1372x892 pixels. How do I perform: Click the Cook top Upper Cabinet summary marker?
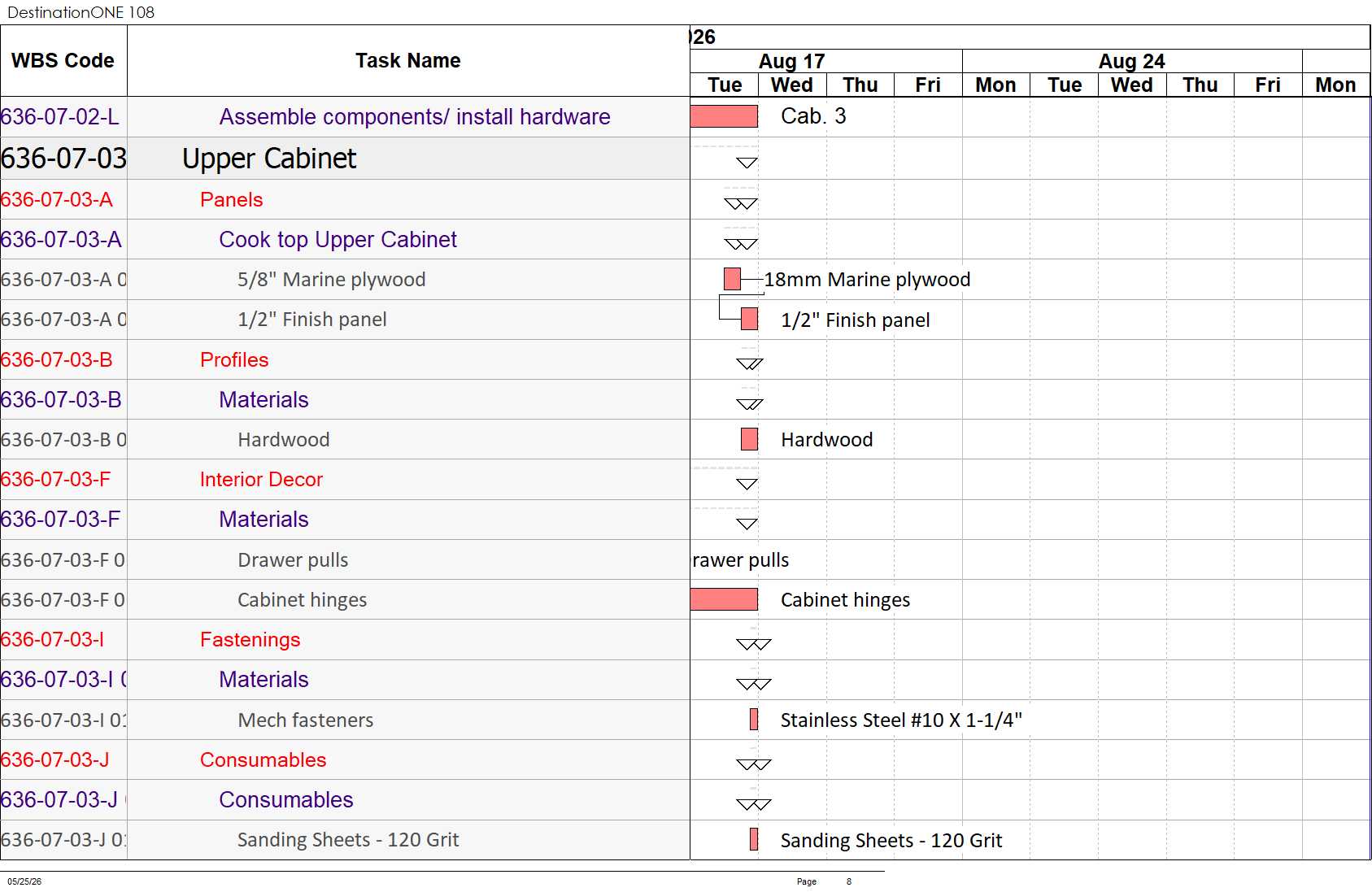741,243
